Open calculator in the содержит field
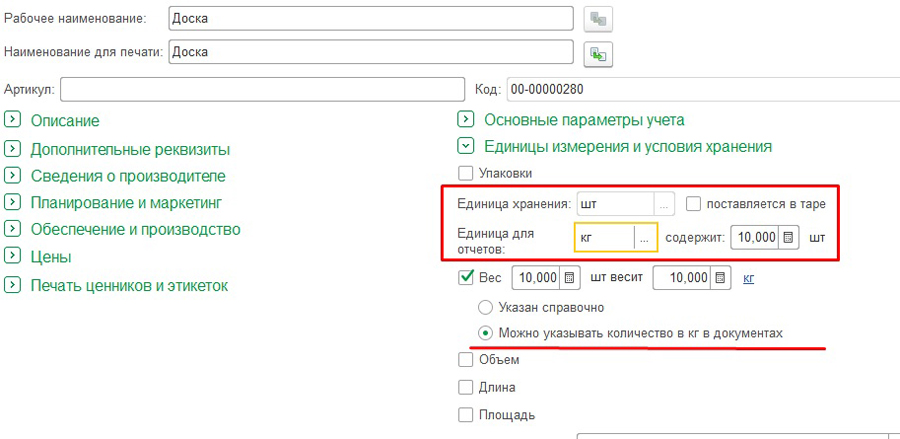 pos(788,238)
